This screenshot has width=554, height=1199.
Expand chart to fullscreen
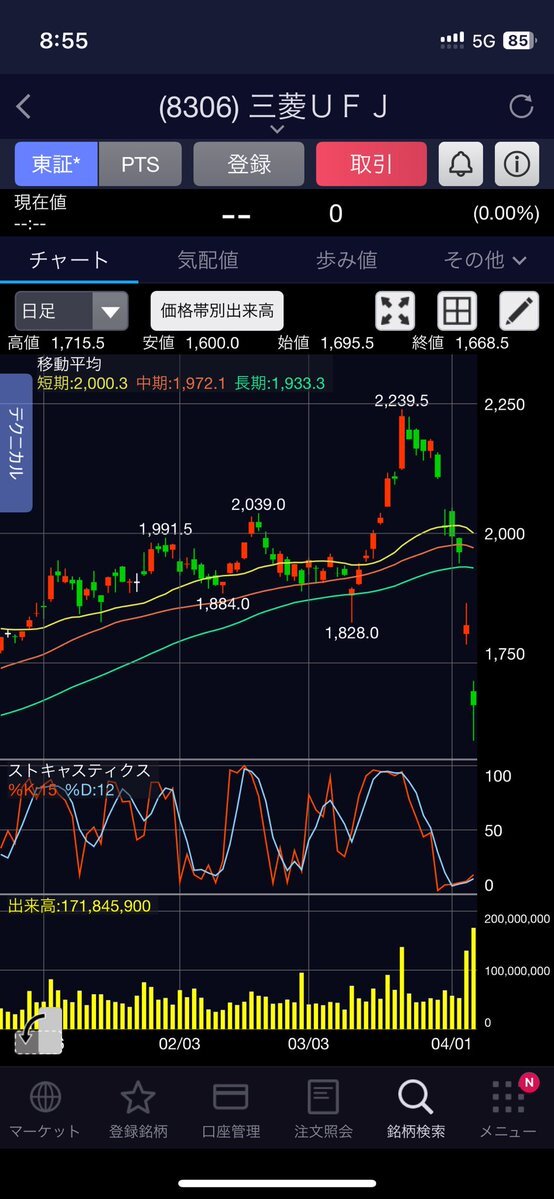coord(395,311)
